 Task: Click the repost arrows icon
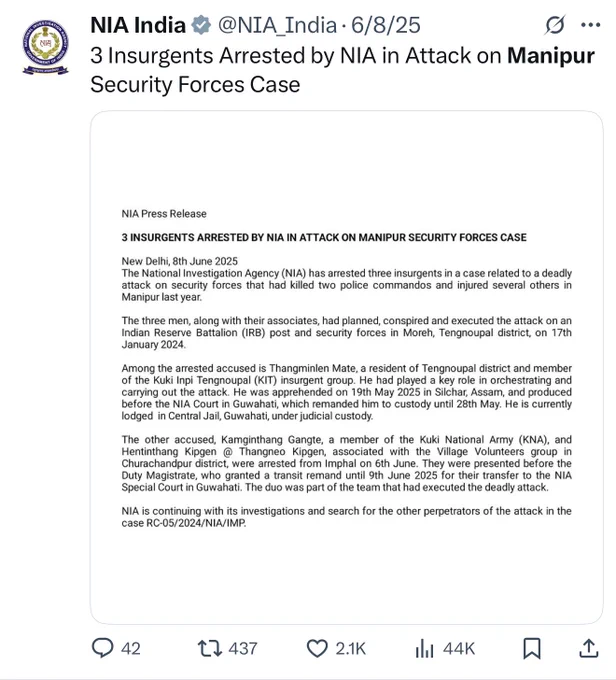pyautogui.click(x=210, y=648)
